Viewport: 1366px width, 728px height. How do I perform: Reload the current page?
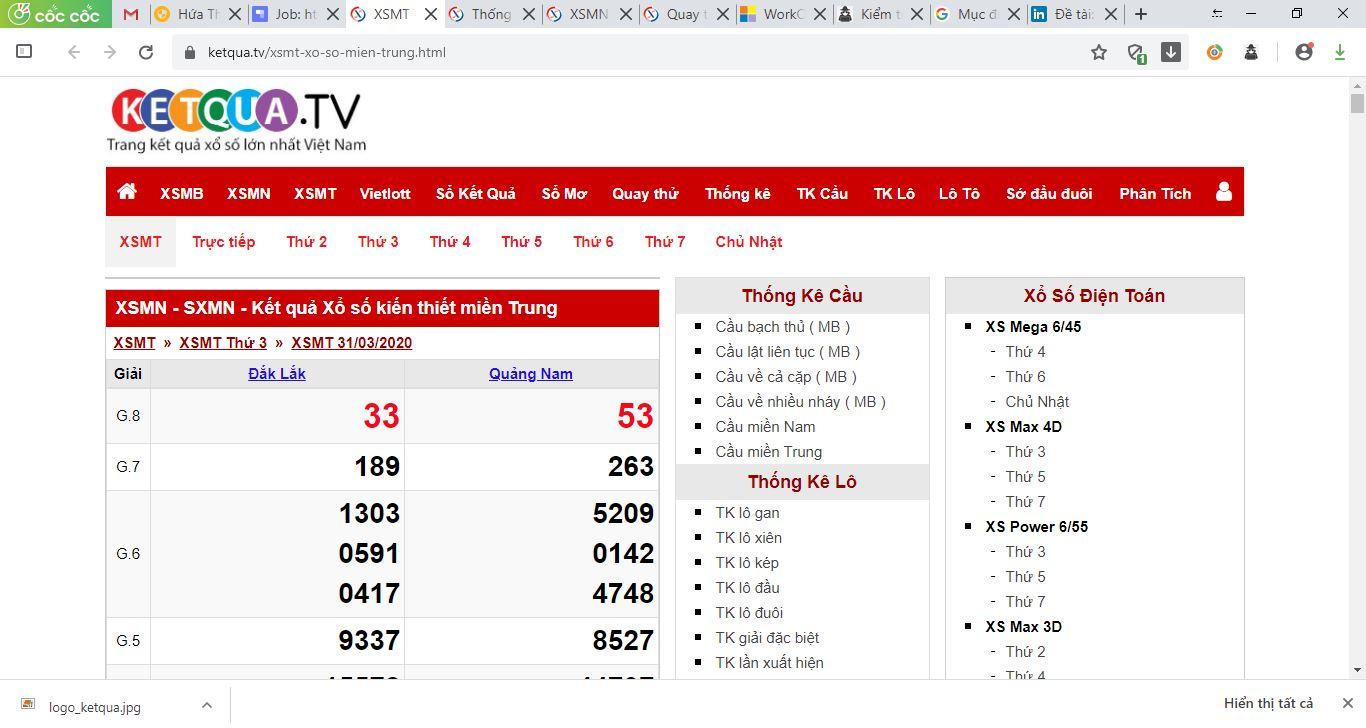(146, 52)
